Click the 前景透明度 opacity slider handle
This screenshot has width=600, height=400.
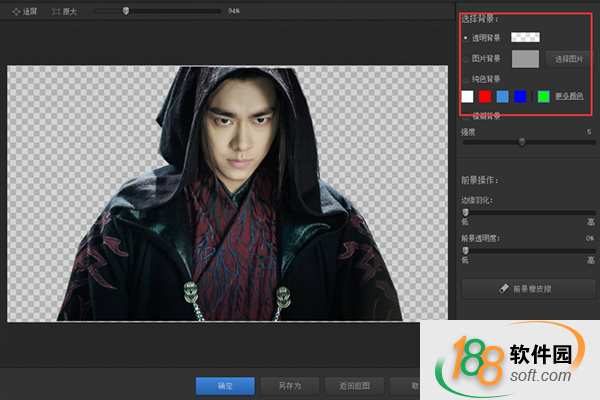(x=465, y=251)
